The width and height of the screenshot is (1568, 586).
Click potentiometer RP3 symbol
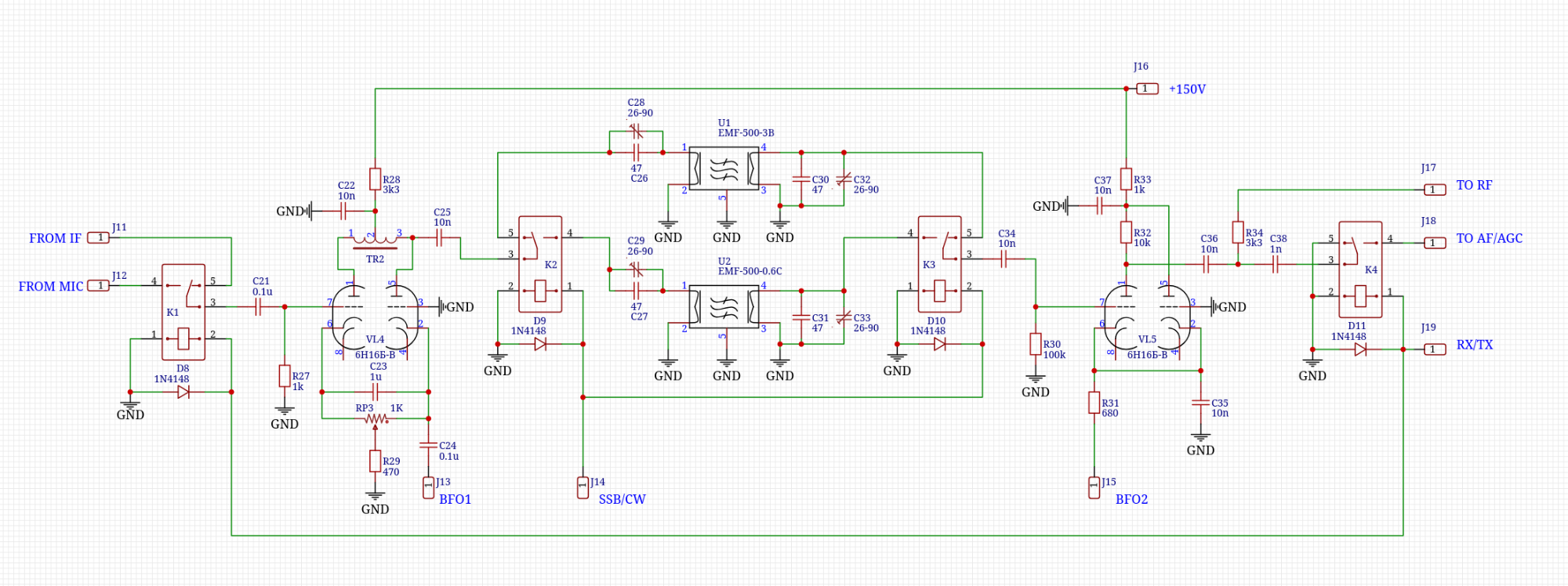pyautogui.click(x=376, y=419)
